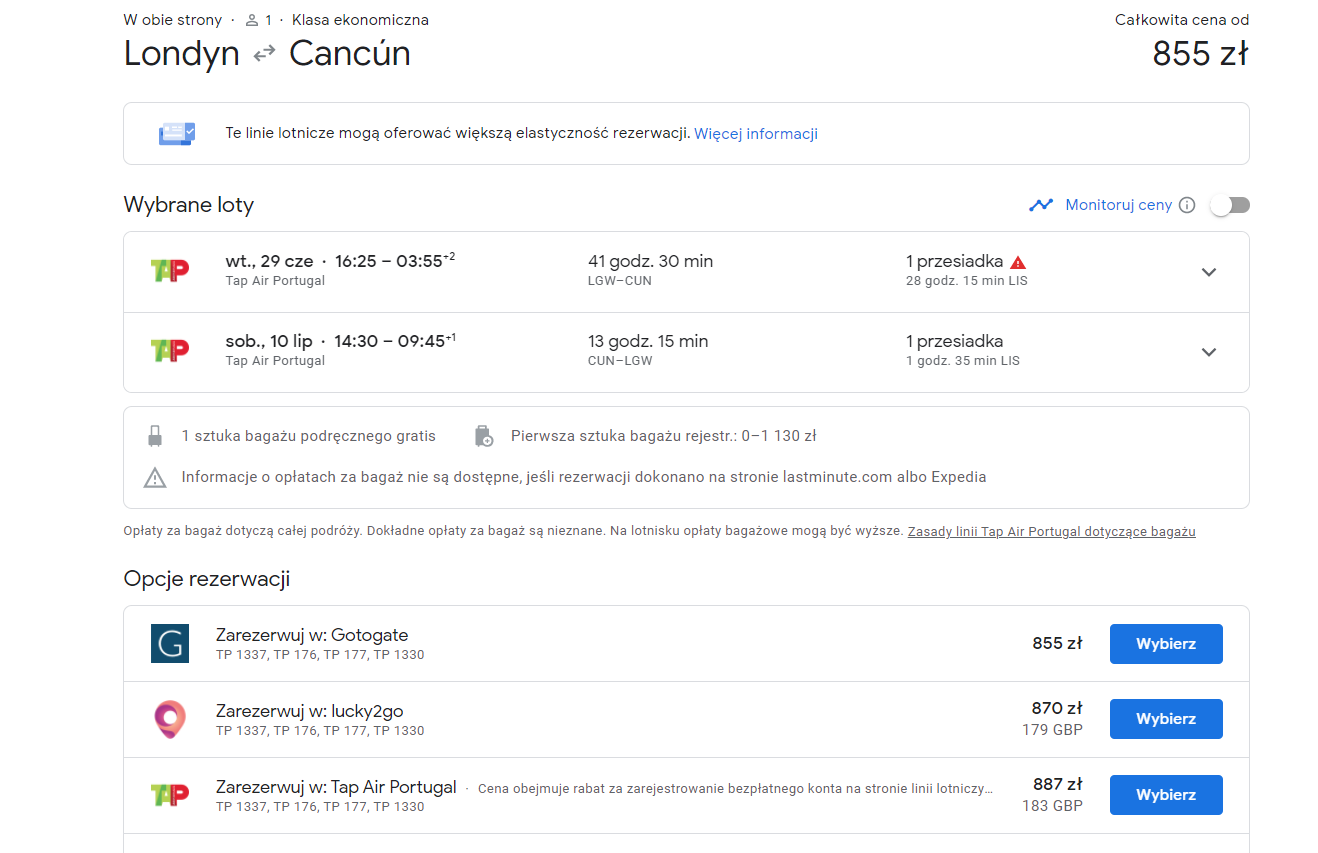Click the W obie strony label

pyautogui.click(x=172, y=20)
